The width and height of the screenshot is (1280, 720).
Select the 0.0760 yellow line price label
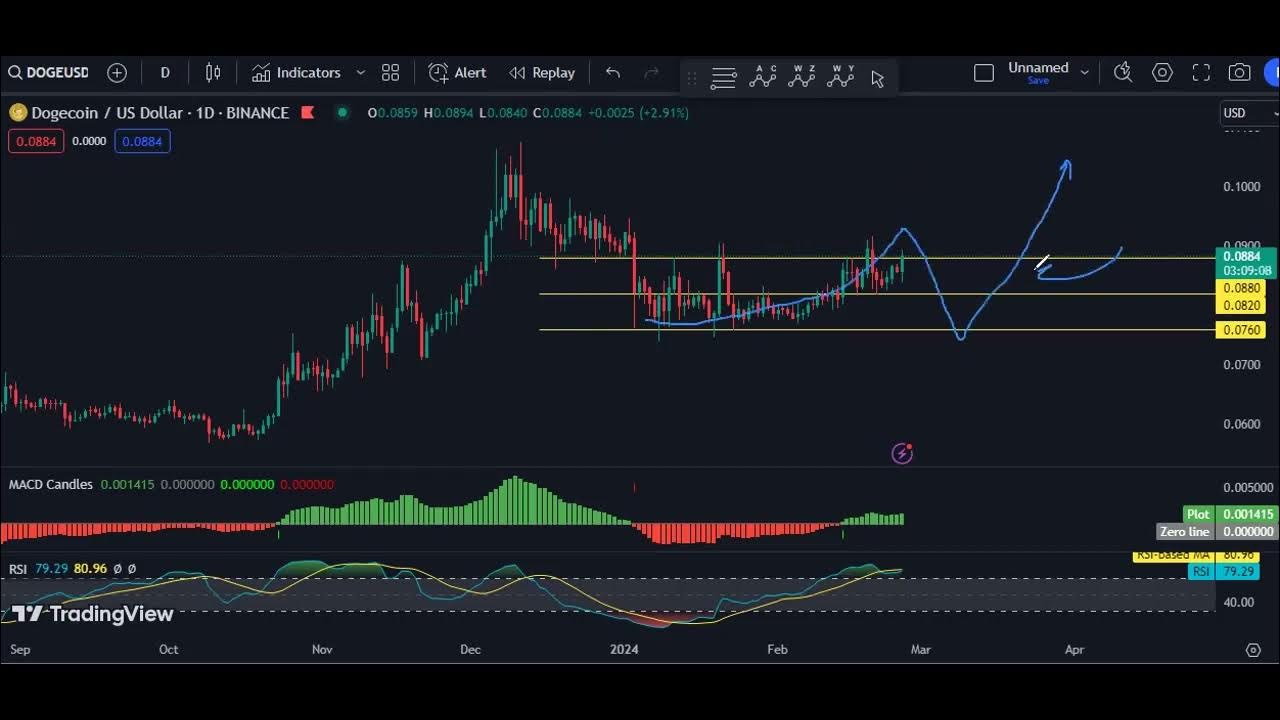tap(1241, 330)
